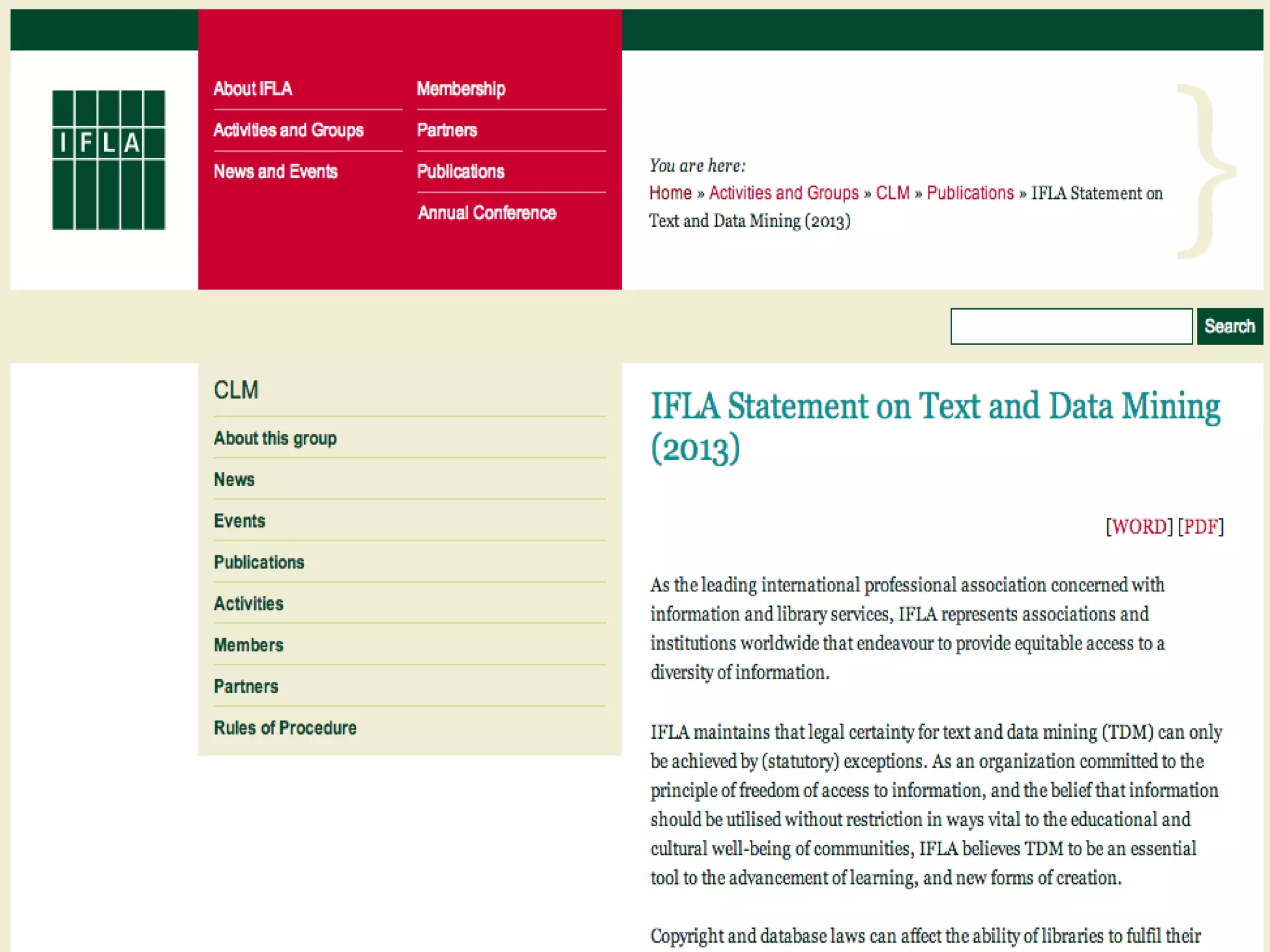Open Rules of Procedure sidebar link
This screenshot has width=1270, height=952.
[x=285, y=728]
